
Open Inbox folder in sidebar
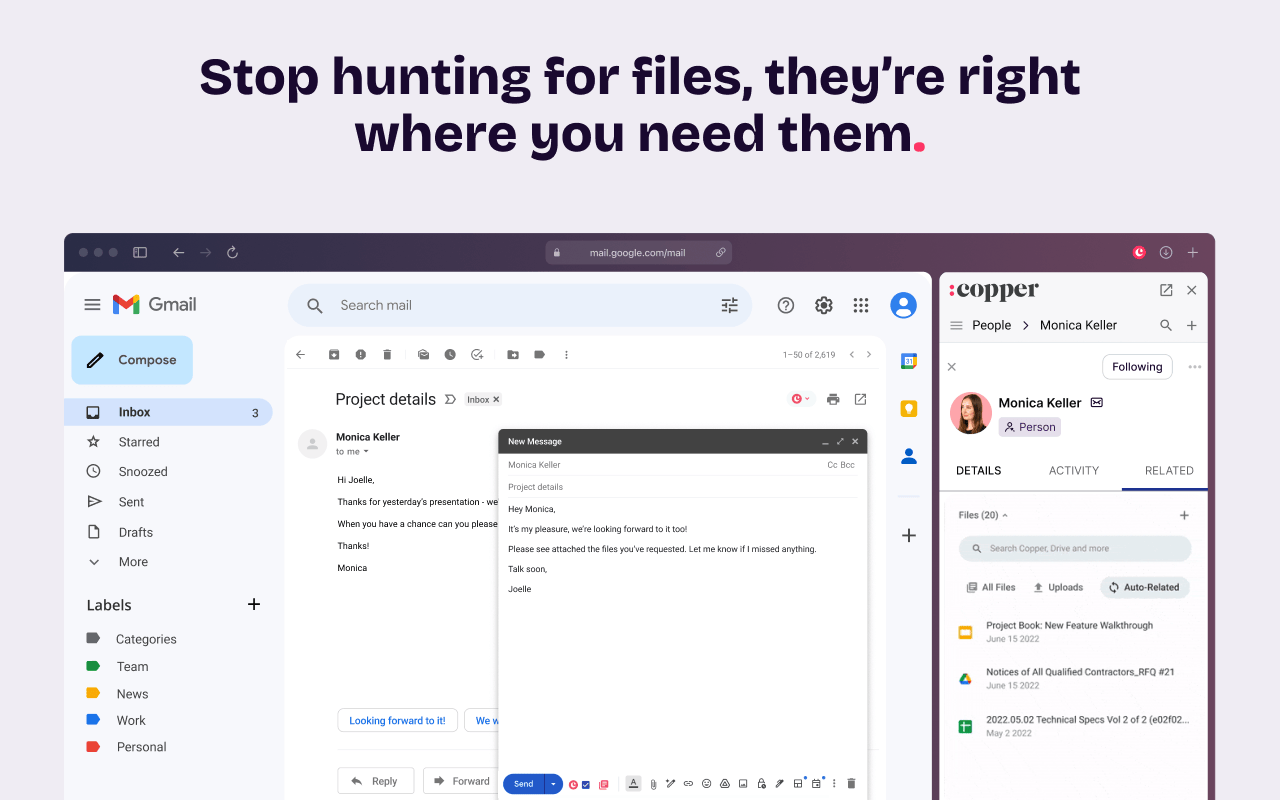168,412
